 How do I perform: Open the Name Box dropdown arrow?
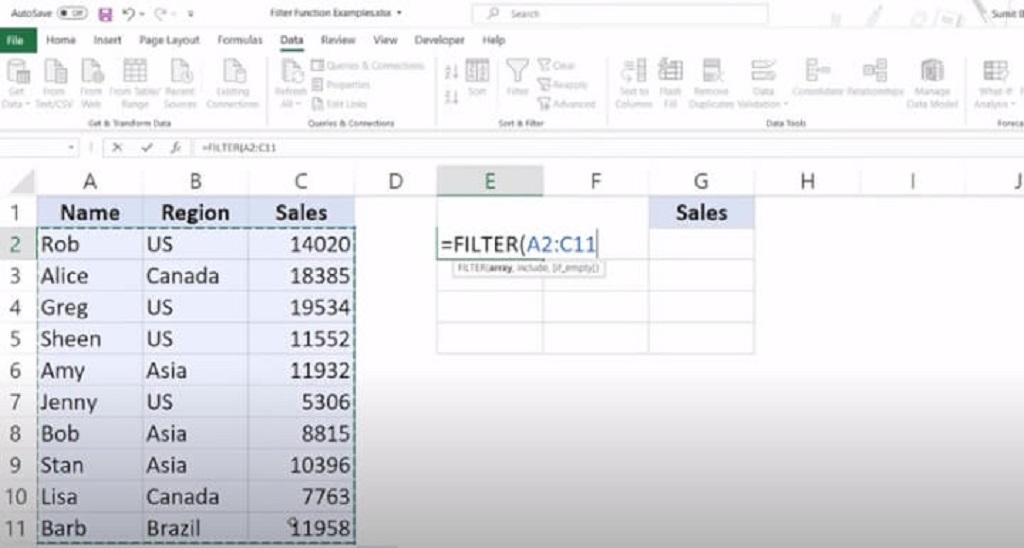[71, 148]
